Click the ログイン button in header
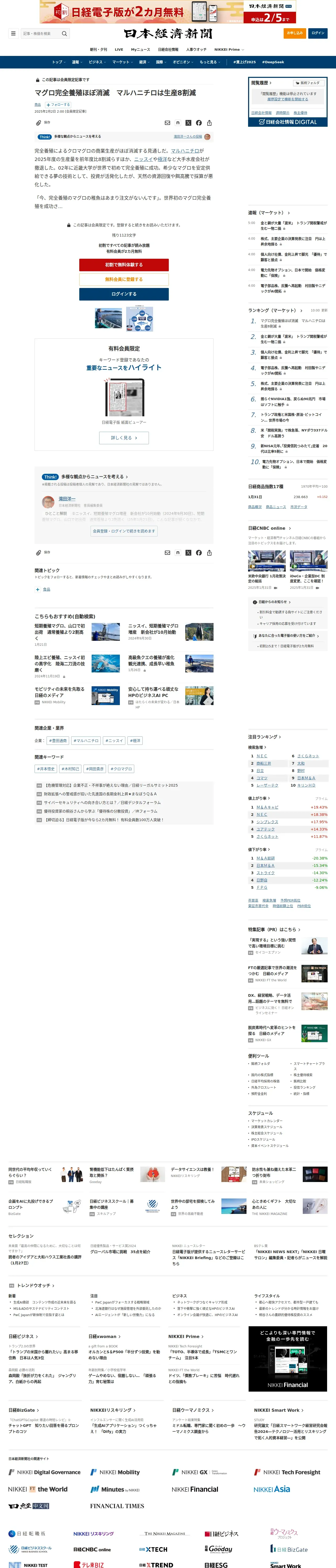The image size is (336, 1568). [x=318, y=33]
